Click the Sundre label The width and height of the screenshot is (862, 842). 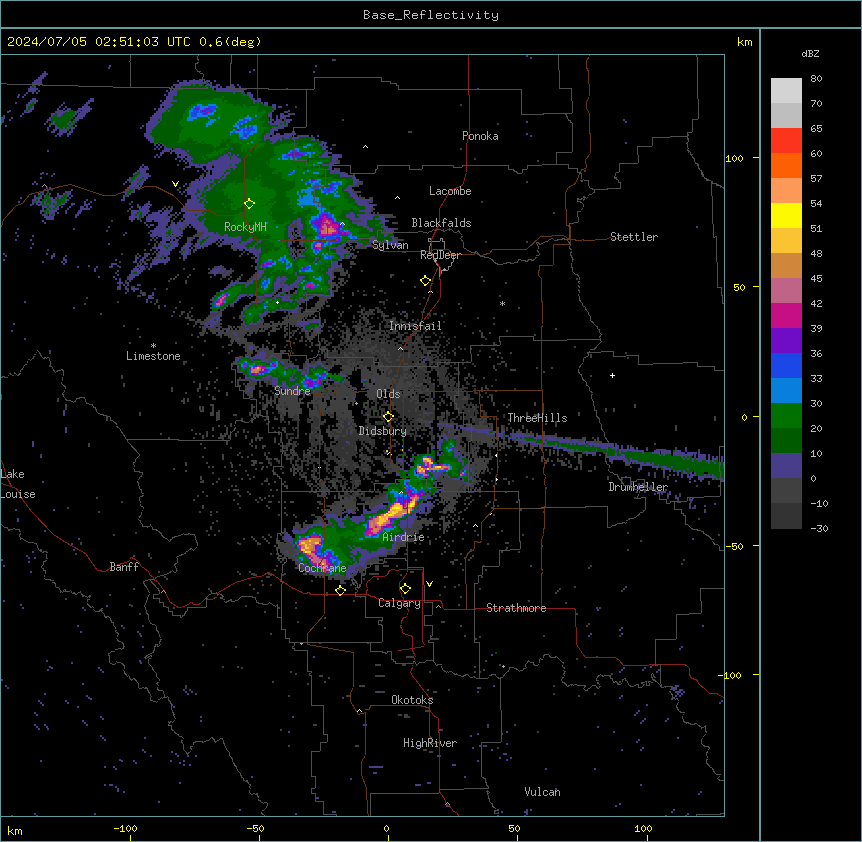click(x=292, y=391)
